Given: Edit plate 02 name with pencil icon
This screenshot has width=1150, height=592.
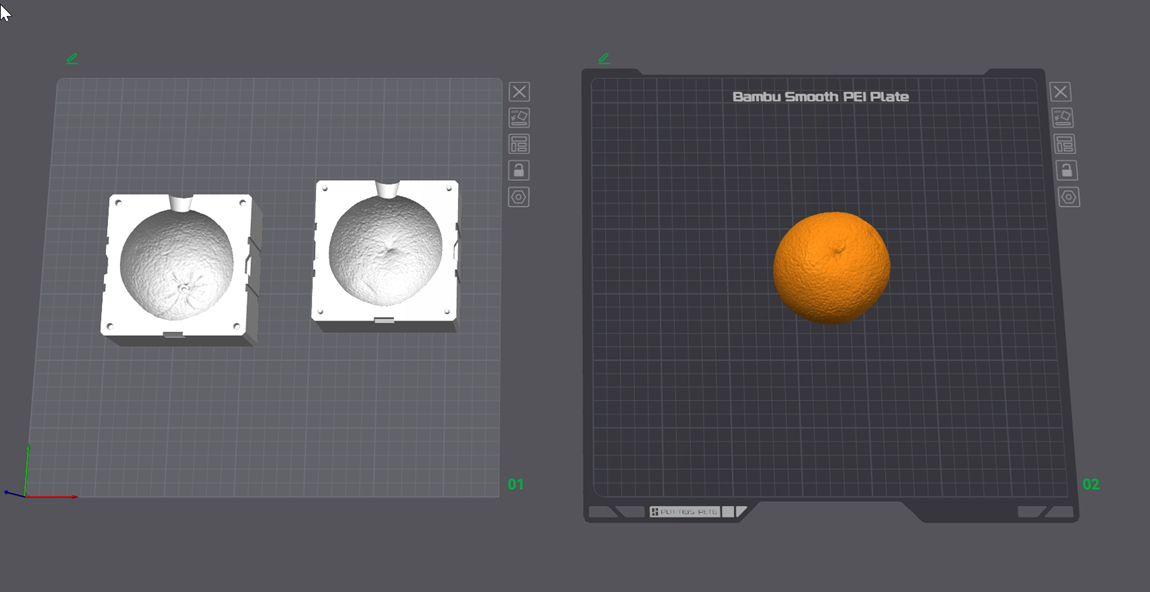Looking at the screenshot, I should [x=604, y=59].
